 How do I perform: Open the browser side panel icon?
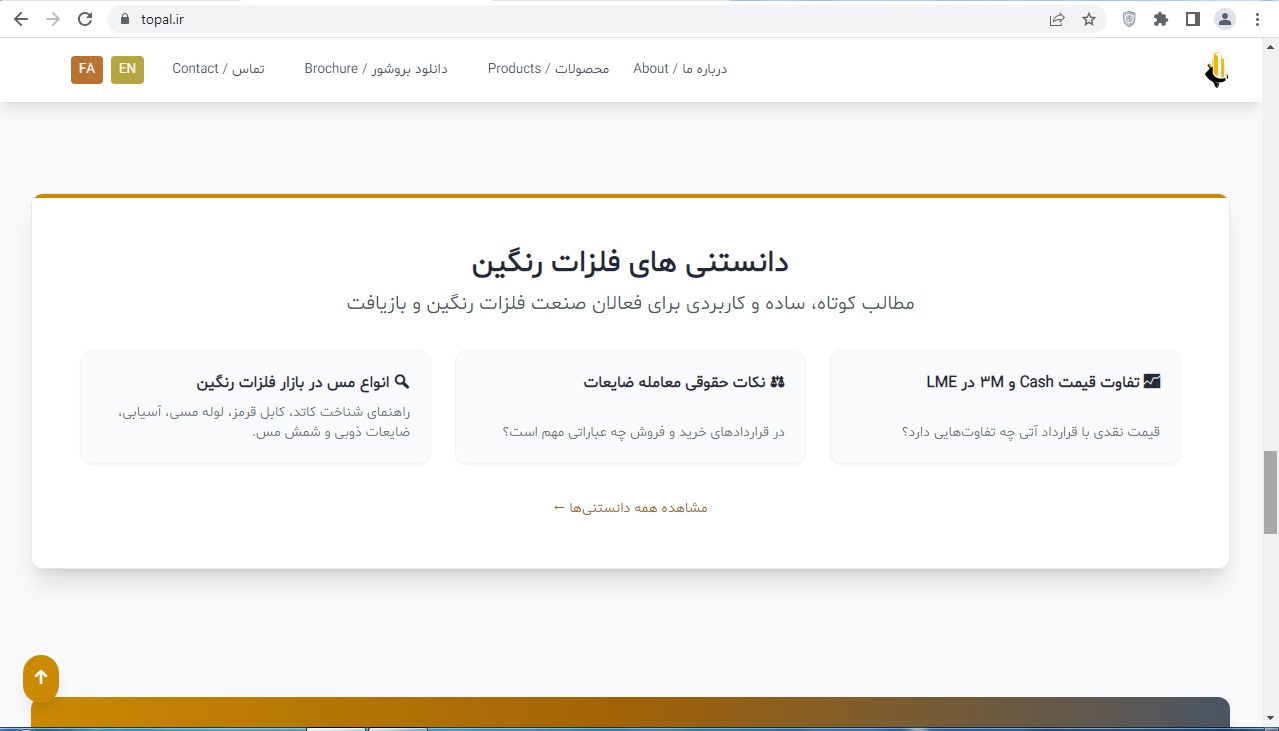coord(1191,18)
